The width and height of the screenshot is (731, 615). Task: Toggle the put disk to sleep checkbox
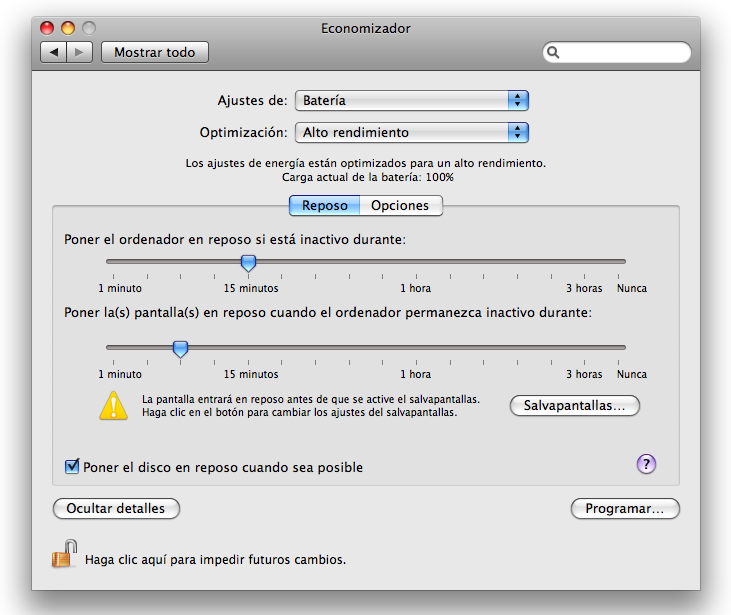[x=72, y=467]
